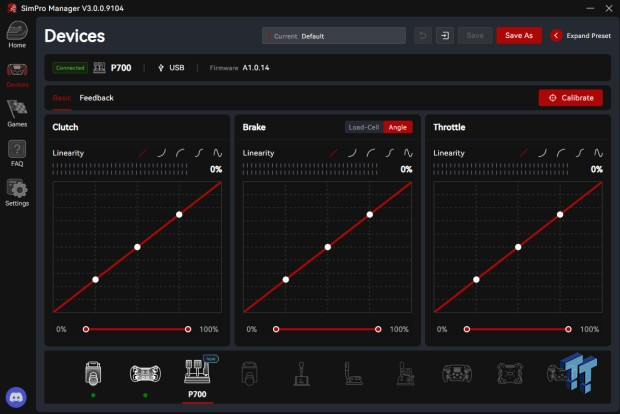This screenshot has width=620, height=414.
Task: Select the gear shifter device icon
Action: coord(301,374)
